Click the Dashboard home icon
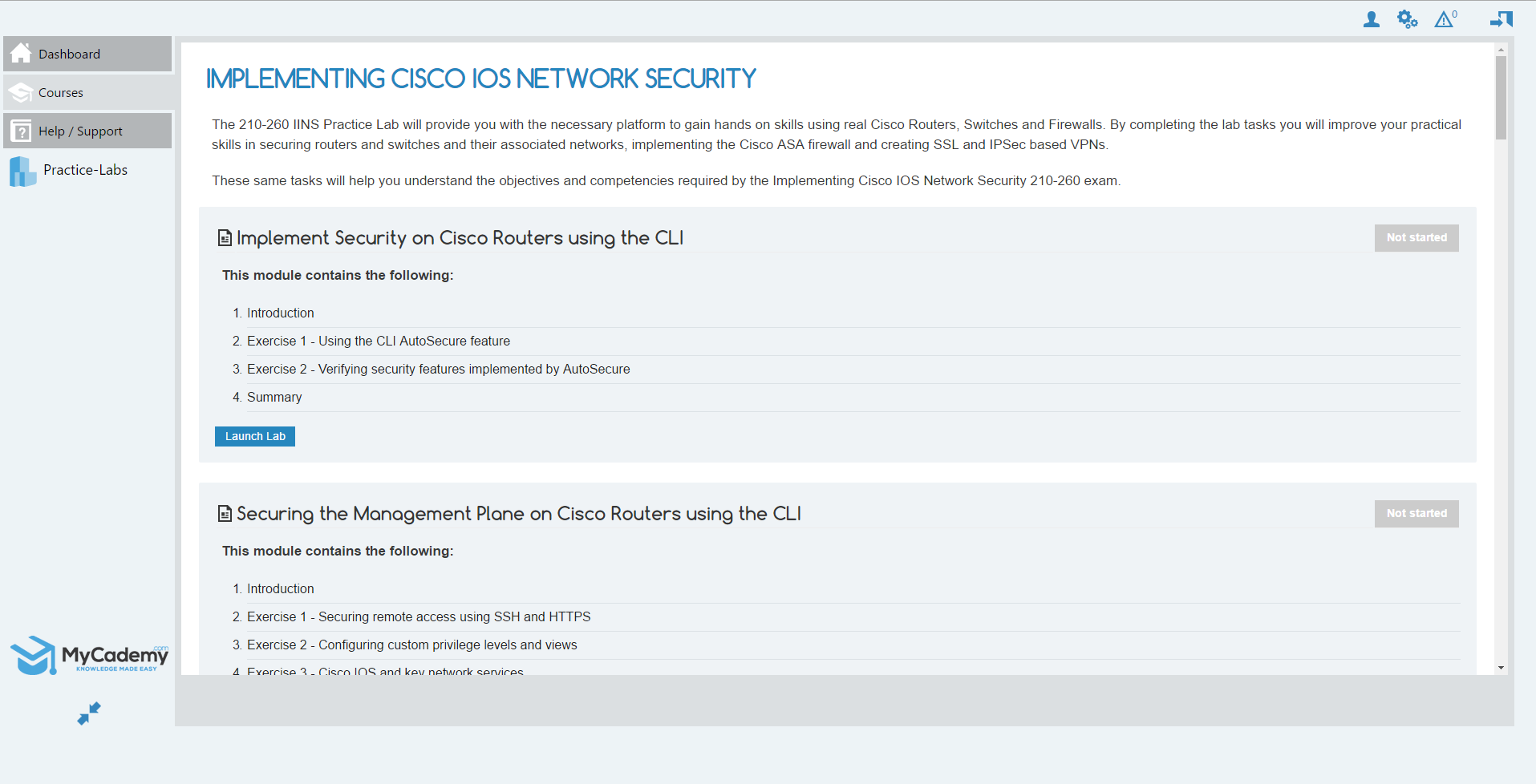This screenshot has height=784, width=1536. tap(21, 53)
